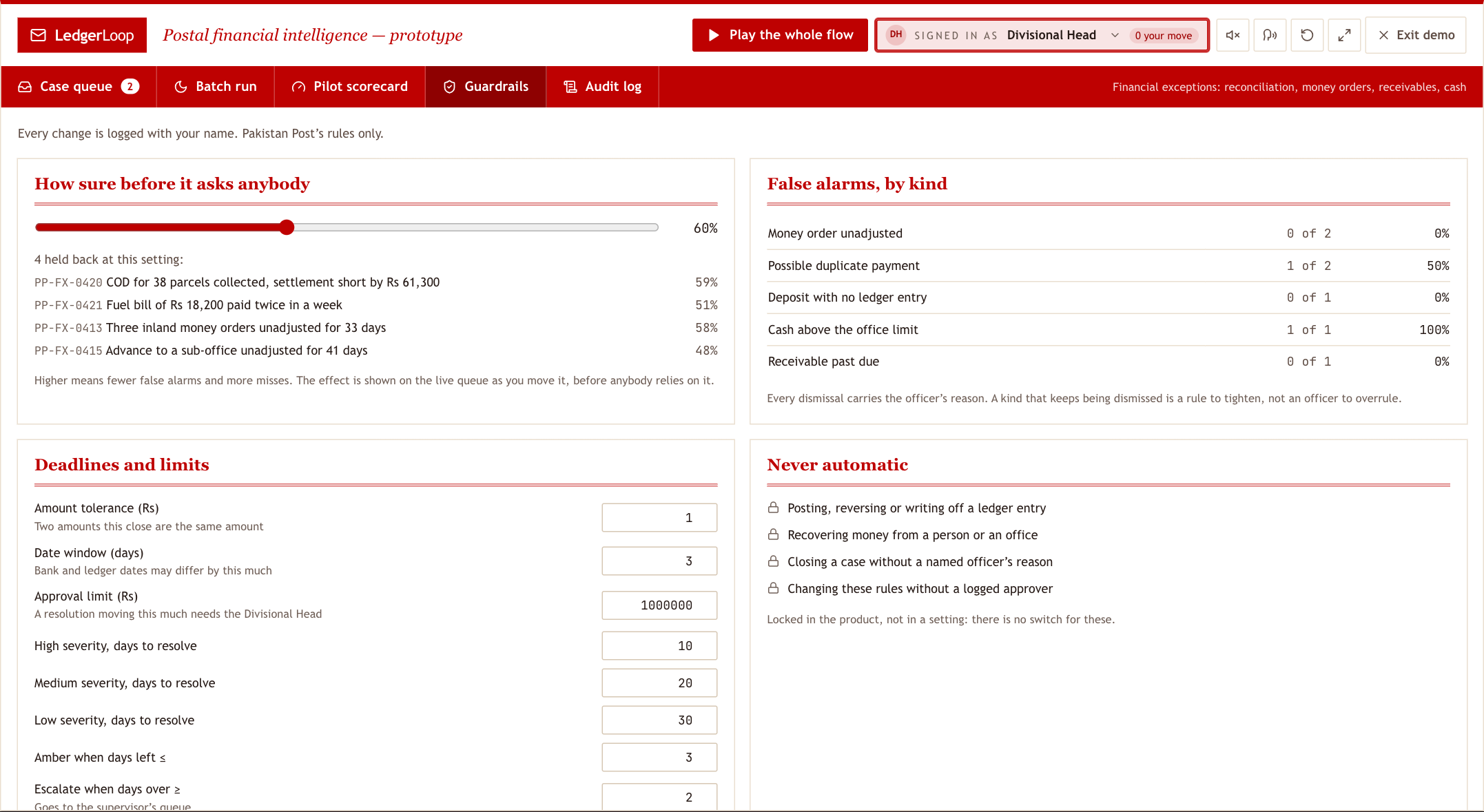Click the LedgerLoop envelope logo
This screenshot has width=1484, height=812.
(x=82, y=35)
